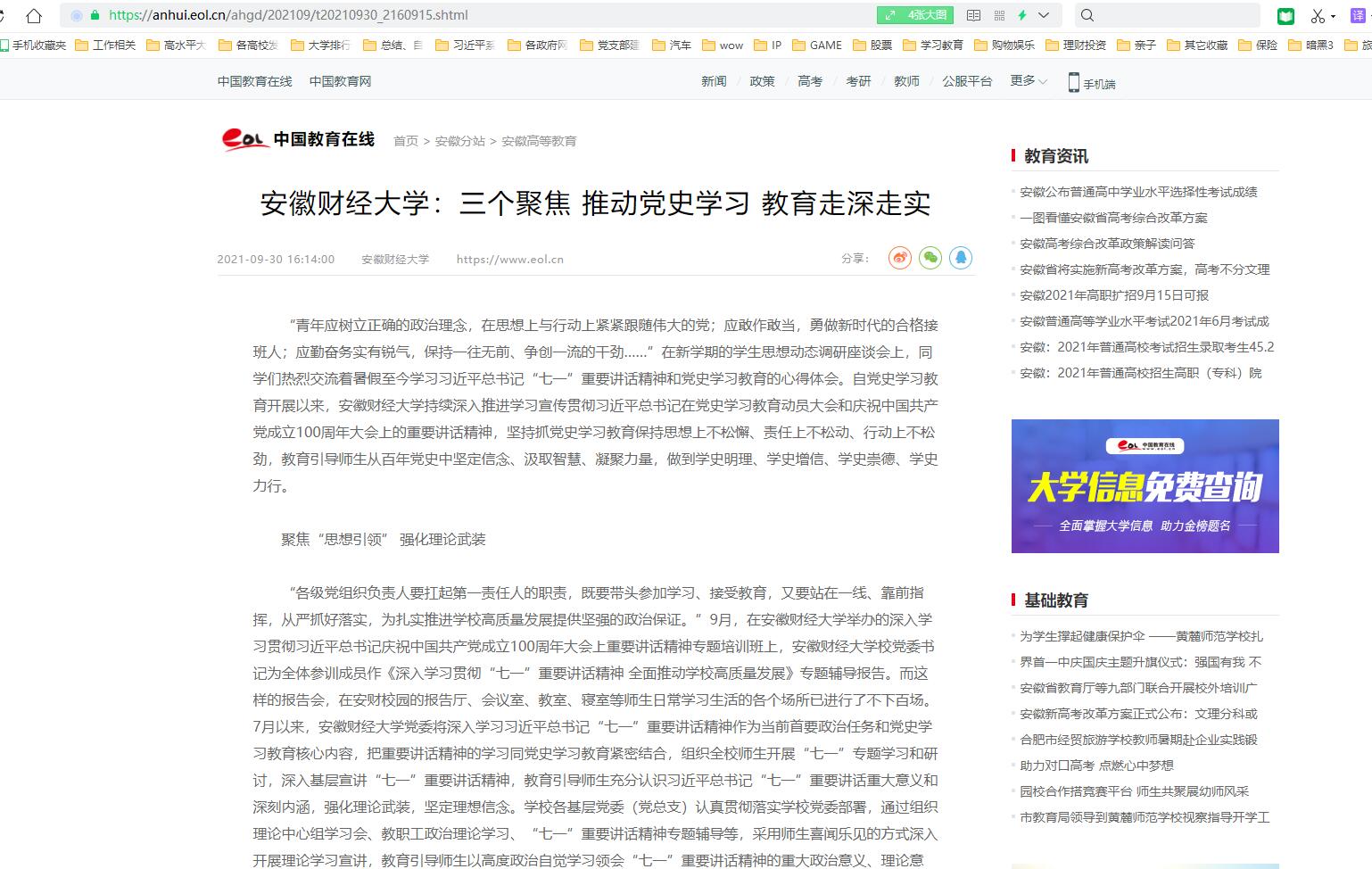Open the 高考 navigation menu item
This screenshot has height=869, width=1372.
[810, 81]
